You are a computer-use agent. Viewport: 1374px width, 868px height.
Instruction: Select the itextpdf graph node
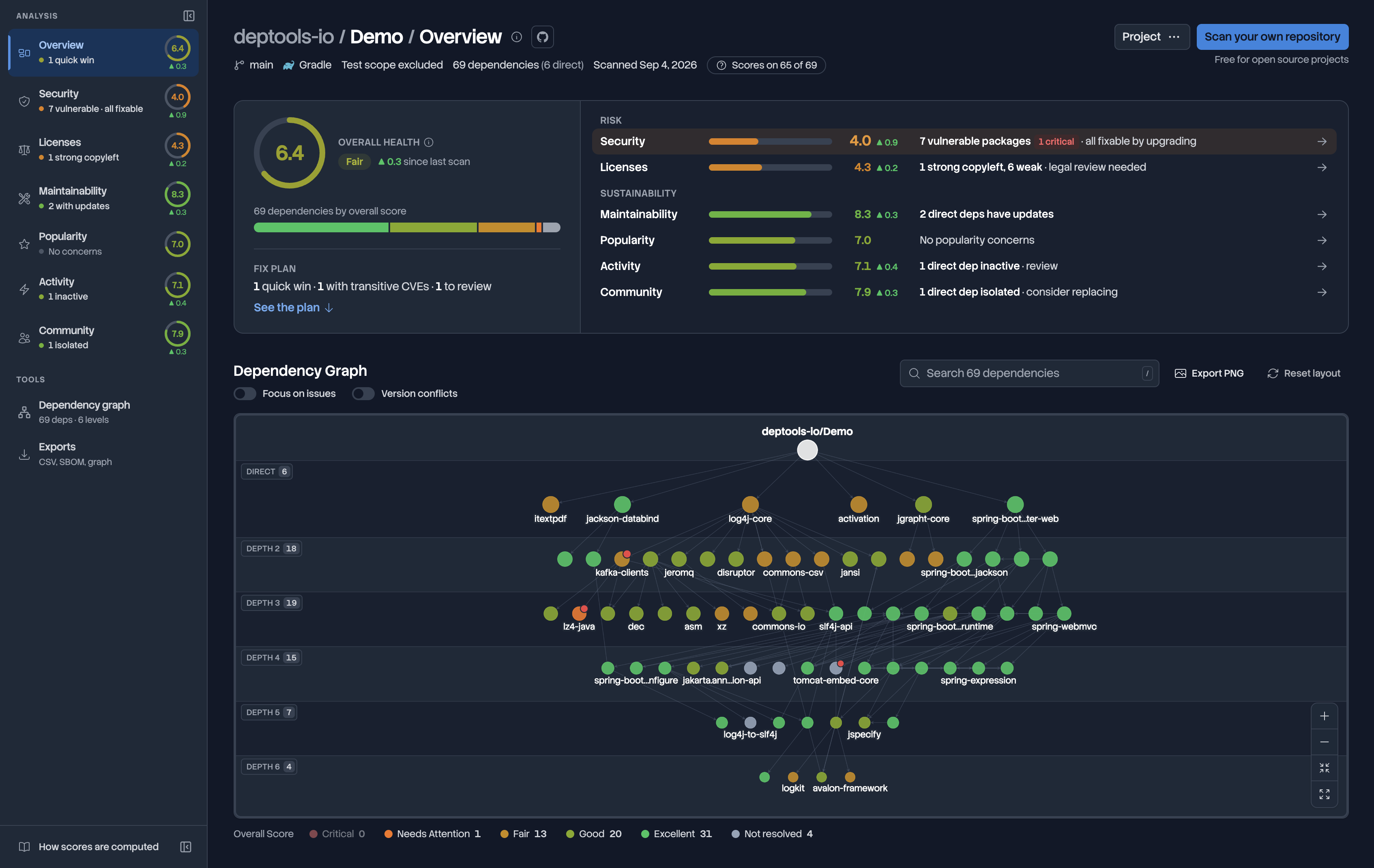(x=550, y=504)
